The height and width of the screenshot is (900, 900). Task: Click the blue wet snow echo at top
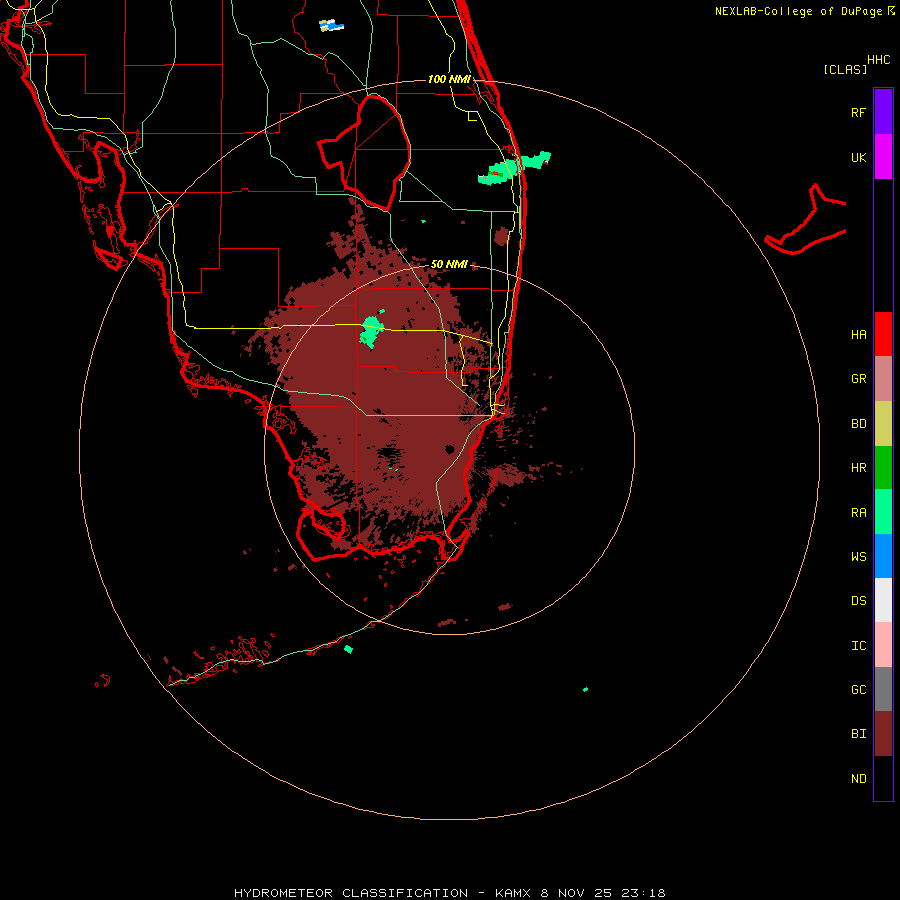[331, 25]
